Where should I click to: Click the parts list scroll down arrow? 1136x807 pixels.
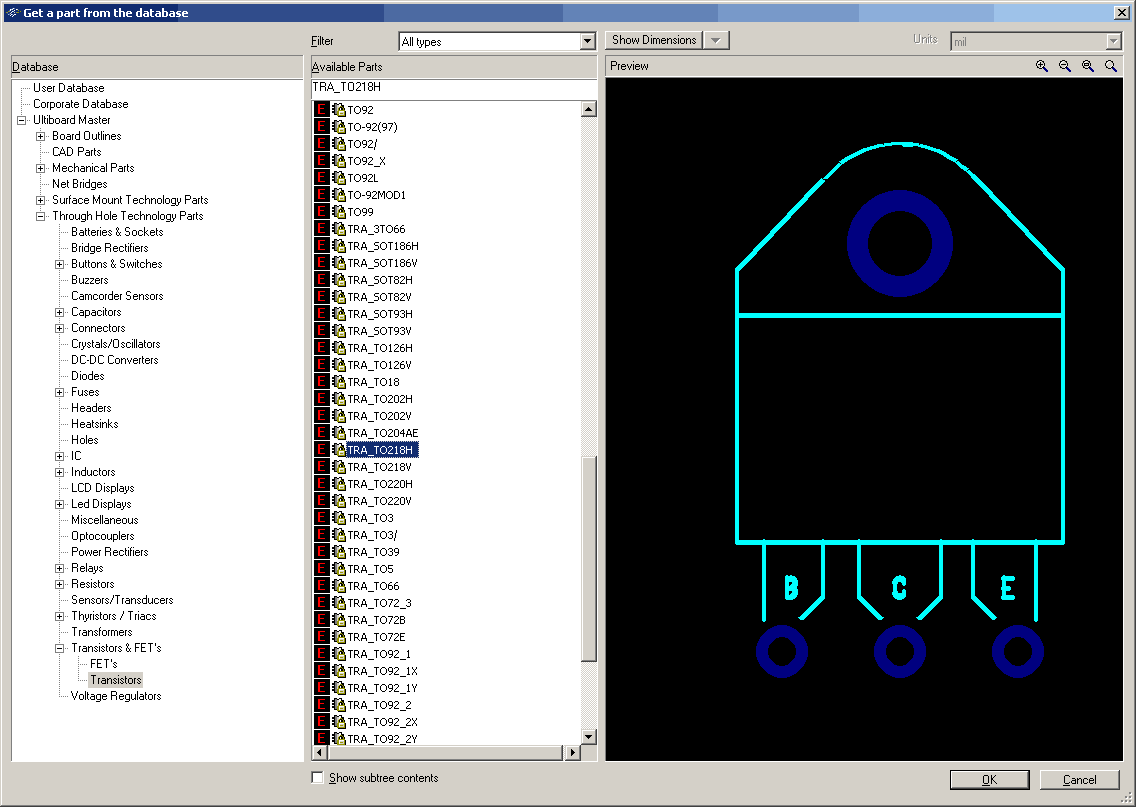588,737
